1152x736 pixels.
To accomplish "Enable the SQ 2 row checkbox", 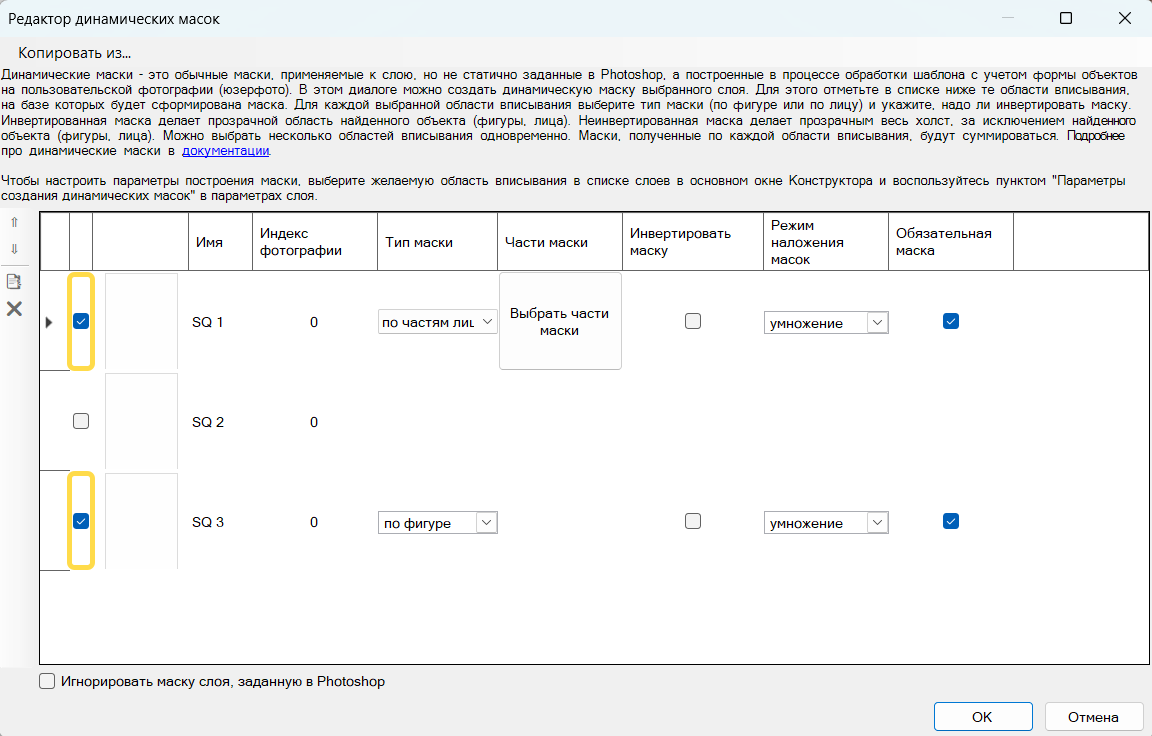I will pyautogui.click(x=81, y=421).
